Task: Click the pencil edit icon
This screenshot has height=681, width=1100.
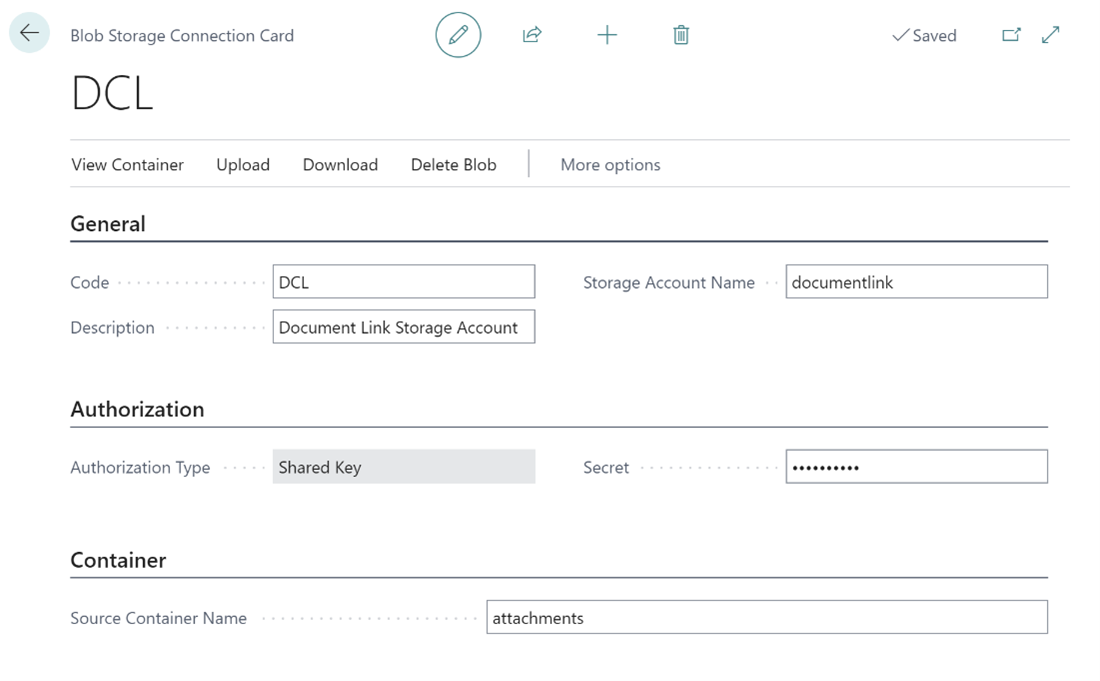Action: (458, 35)
